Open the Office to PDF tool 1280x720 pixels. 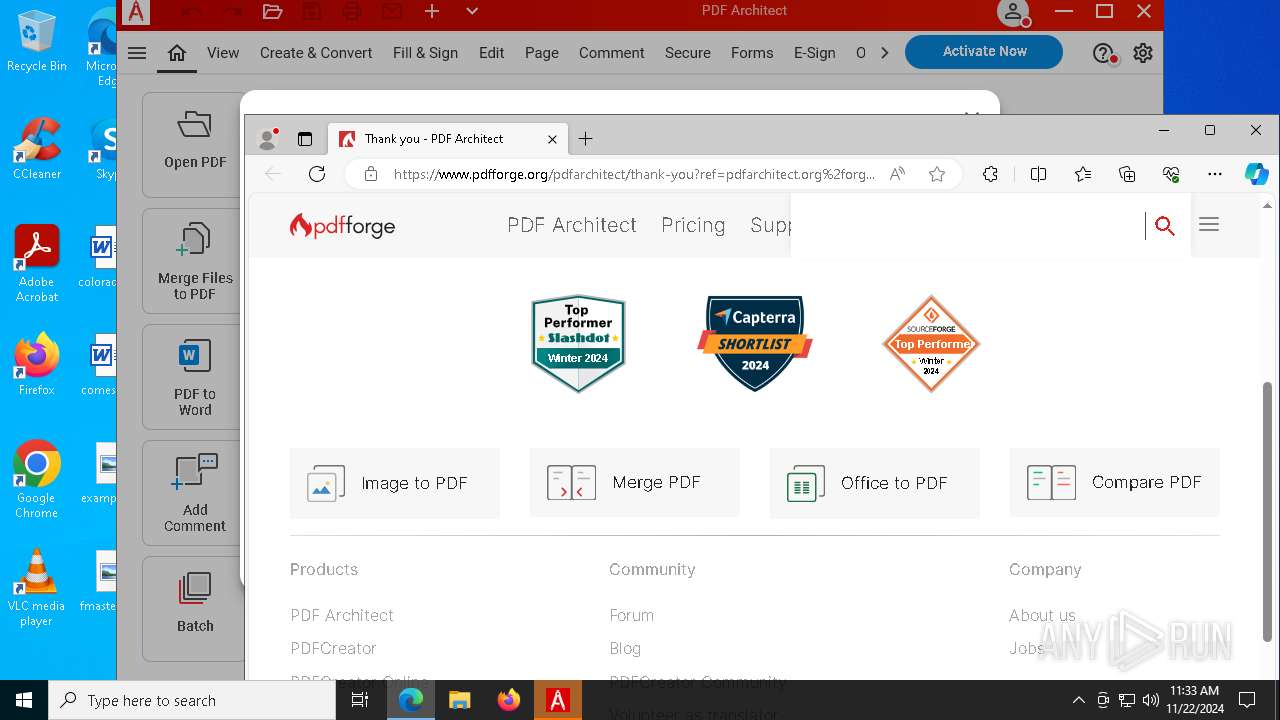click(875, 483)
